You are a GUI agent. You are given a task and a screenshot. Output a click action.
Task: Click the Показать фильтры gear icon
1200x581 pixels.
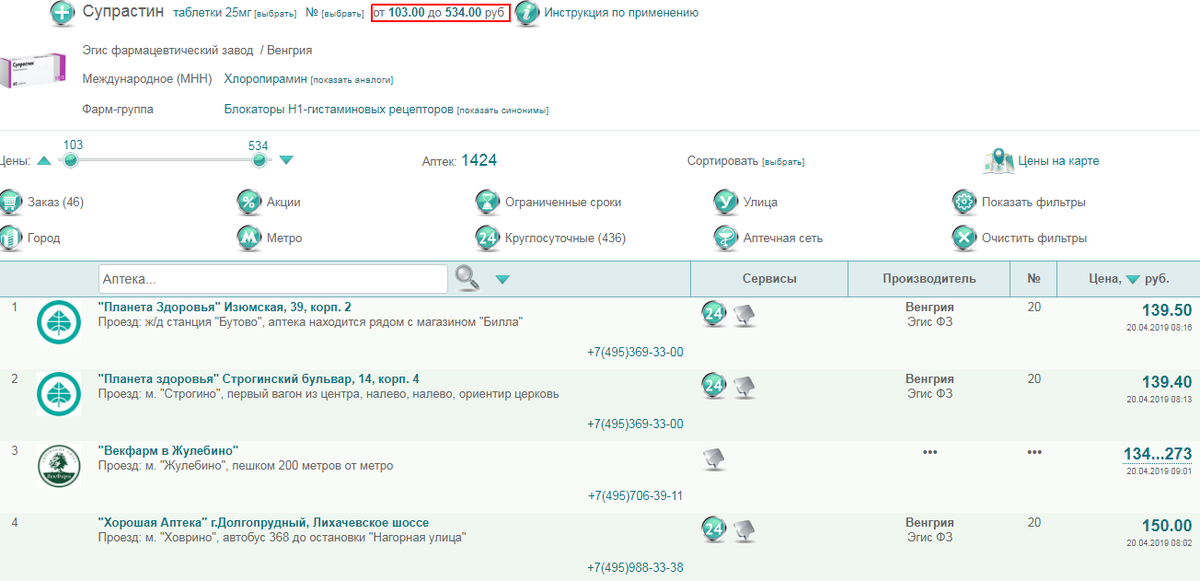(x=964, y=202)
